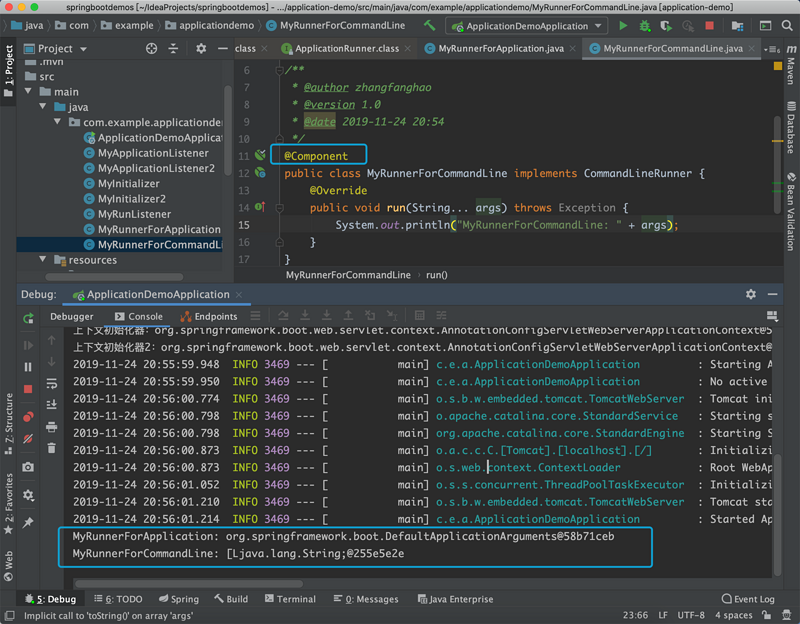The width and height of the screenshot is (800, 624).
Task: Start debugging with the green bug icon
Action: [x=645, y=26]
